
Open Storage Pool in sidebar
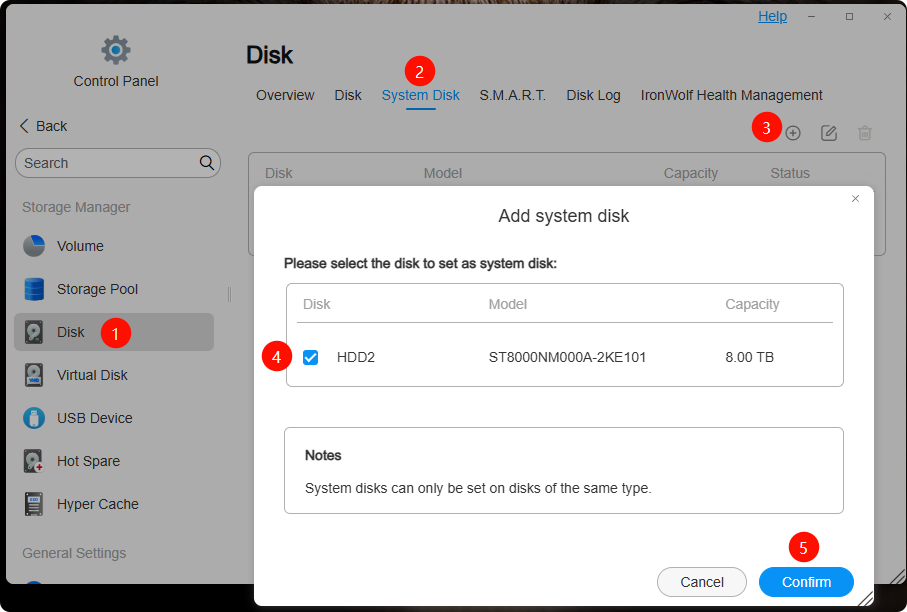pos(114,289)
